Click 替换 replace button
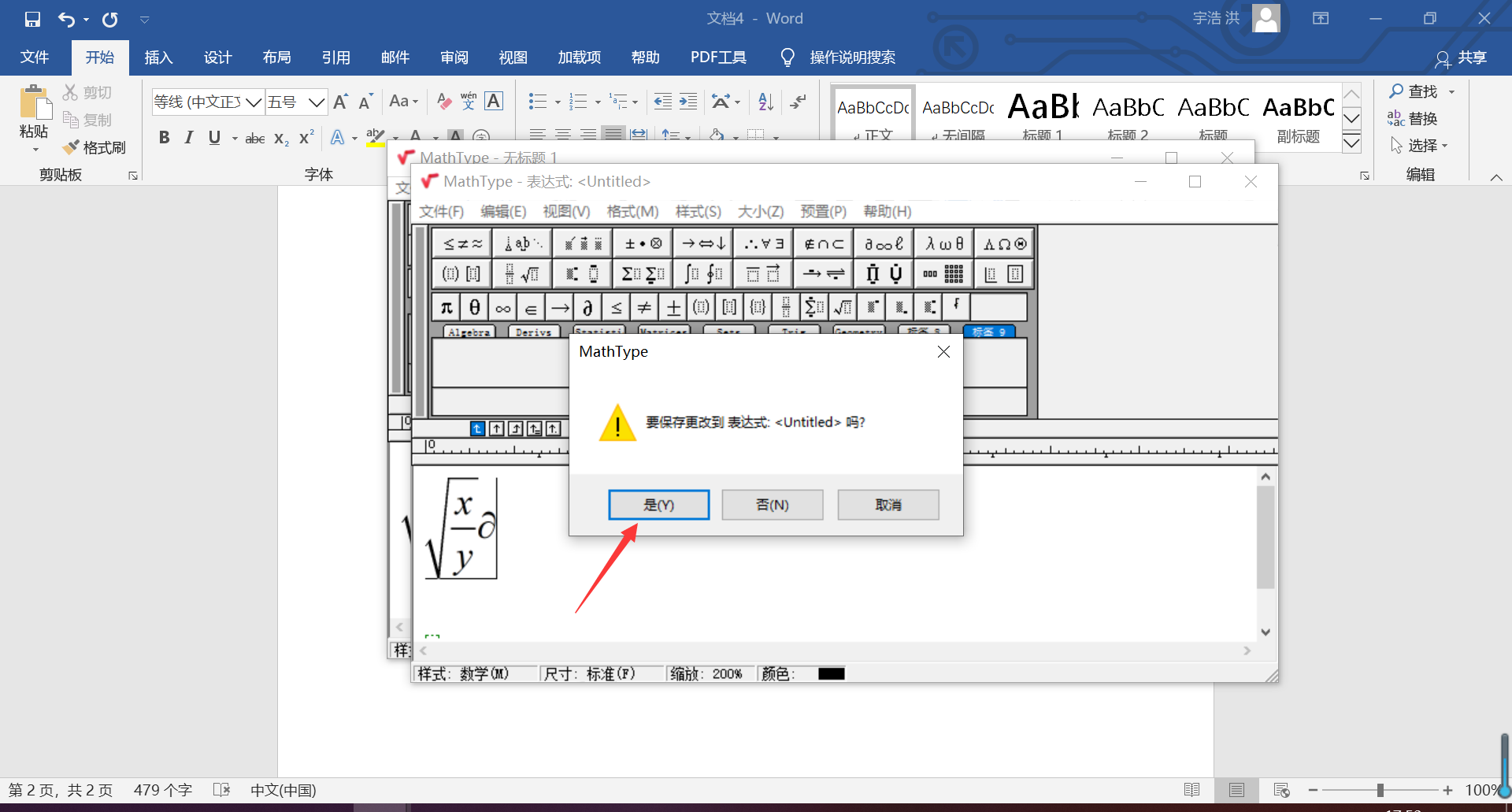1512x812 pixels. tap(1413, 119)
